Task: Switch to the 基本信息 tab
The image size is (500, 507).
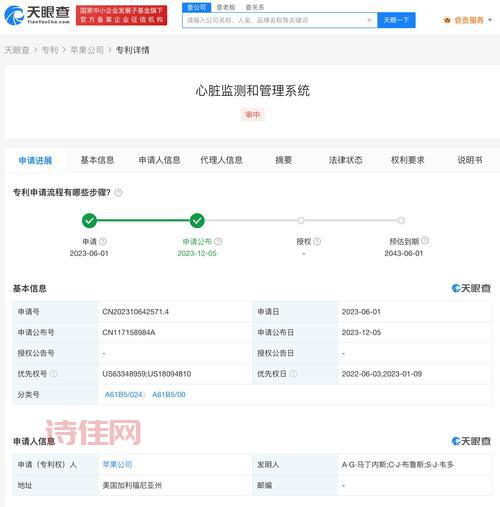Action: coord(97,160)
